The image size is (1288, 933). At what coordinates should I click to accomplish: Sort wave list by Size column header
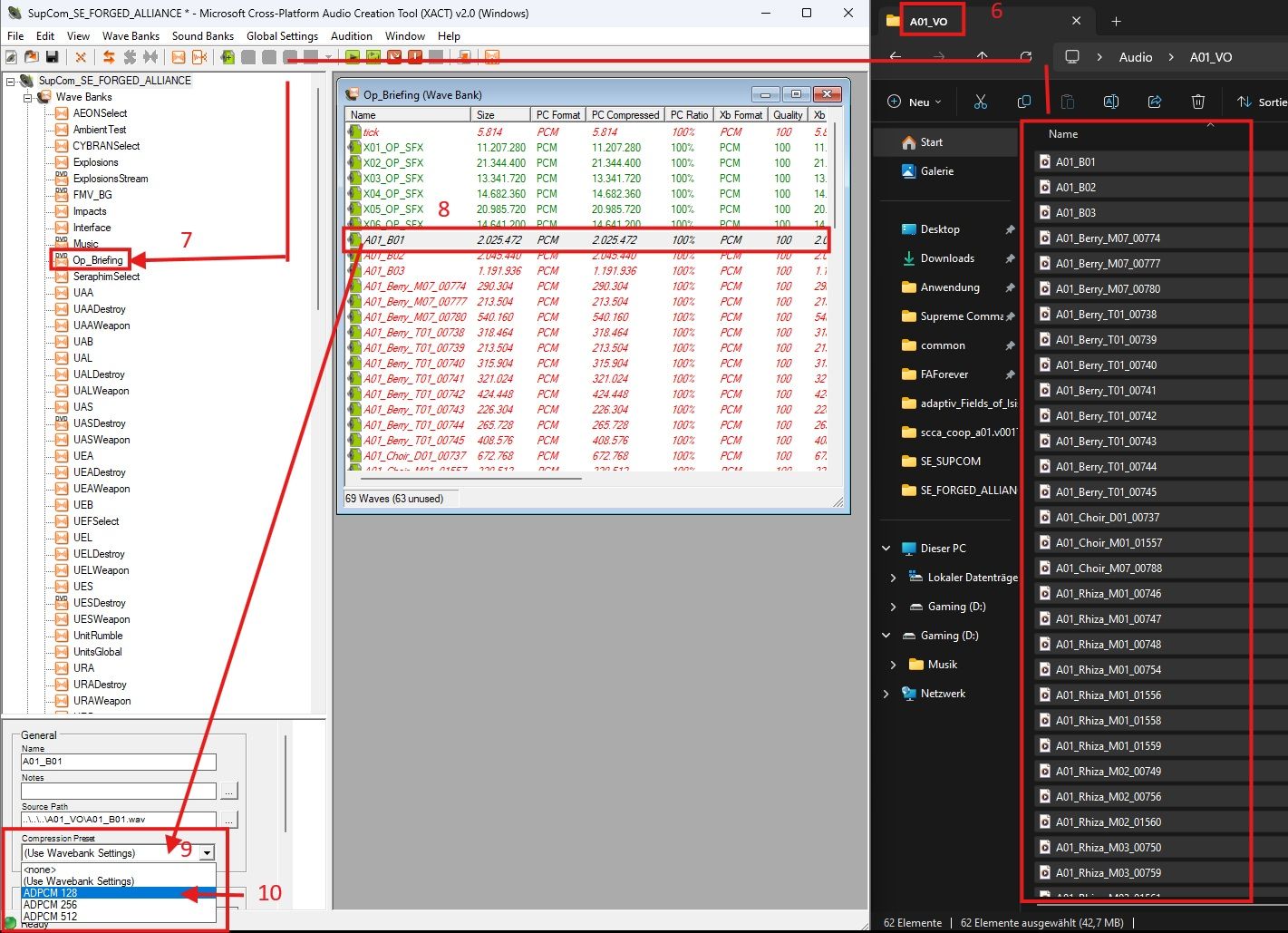pyautogui.click(x=500, y=115)
